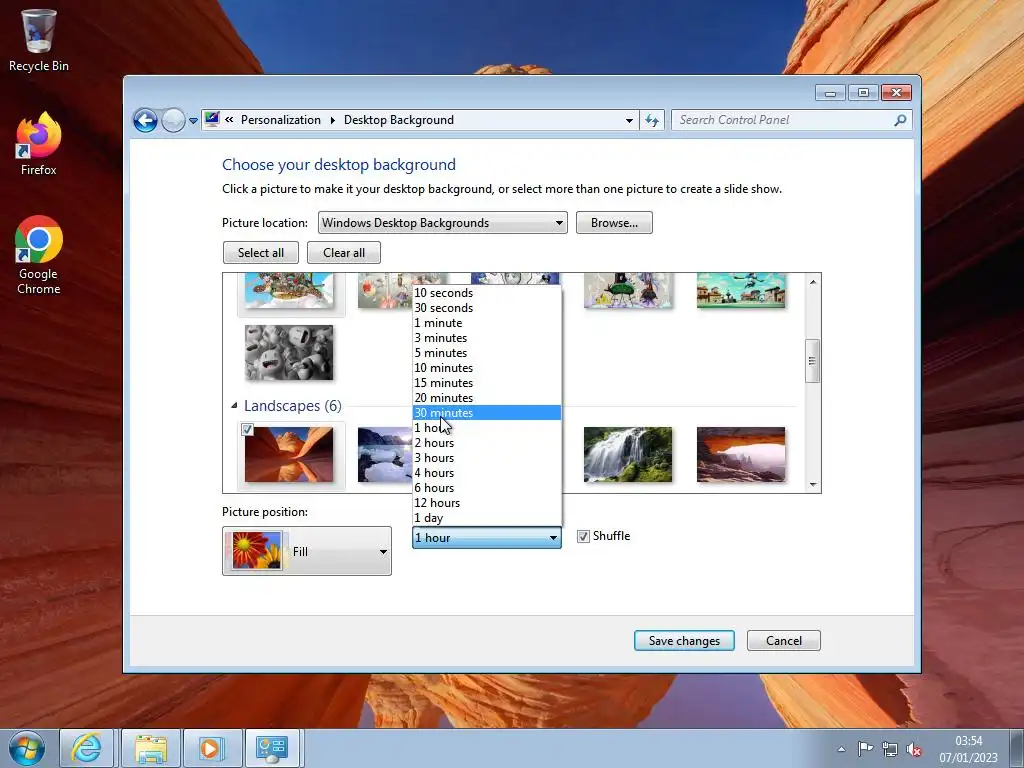Open Windows Media Player from taskbar
1024x768 pixels.
click(x=212, y=748)
